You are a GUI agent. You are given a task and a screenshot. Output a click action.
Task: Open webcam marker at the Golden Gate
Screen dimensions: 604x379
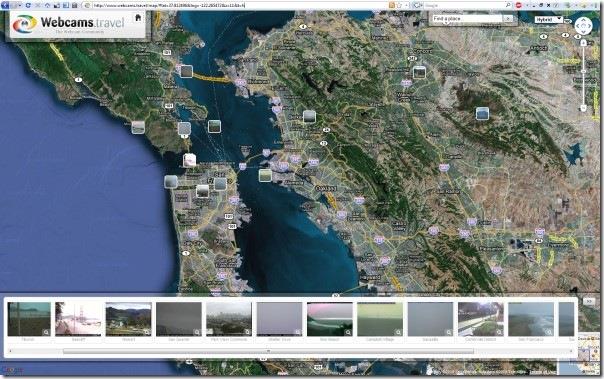click(189, 160)
